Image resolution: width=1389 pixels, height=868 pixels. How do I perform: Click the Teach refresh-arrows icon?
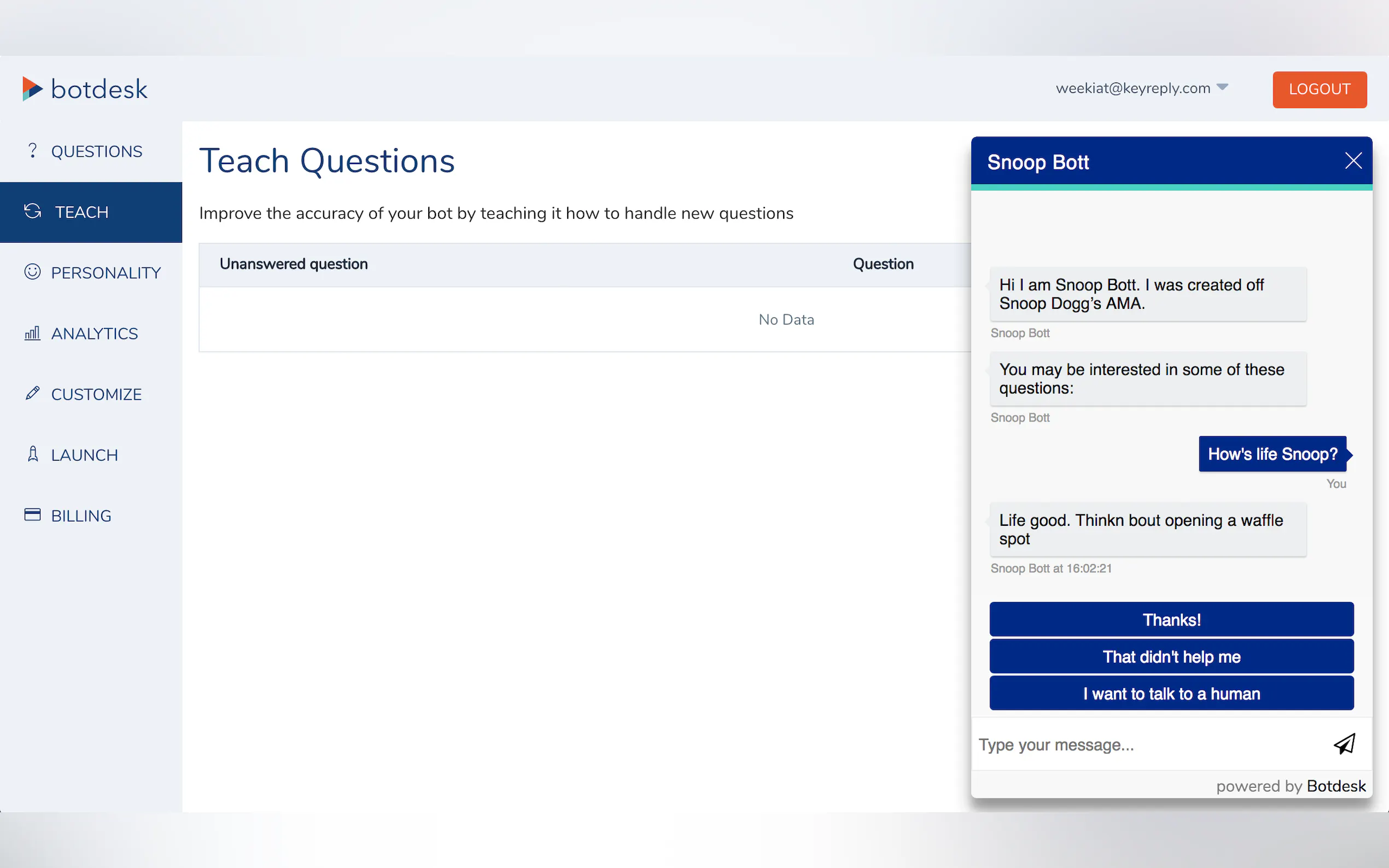[x=33, y=211]
